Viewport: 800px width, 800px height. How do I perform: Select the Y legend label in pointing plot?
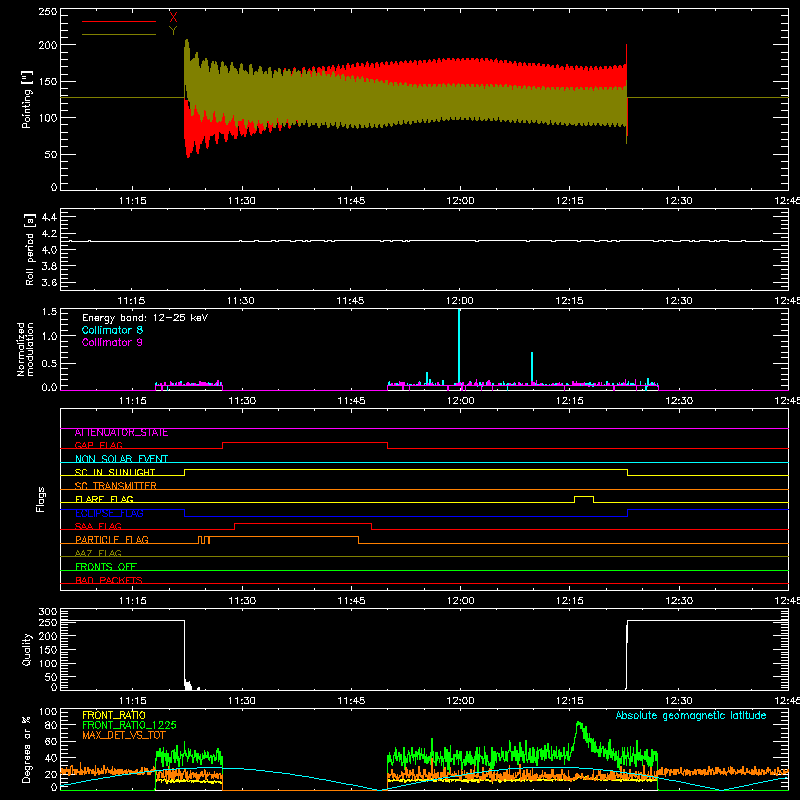[x=173, y=31]
